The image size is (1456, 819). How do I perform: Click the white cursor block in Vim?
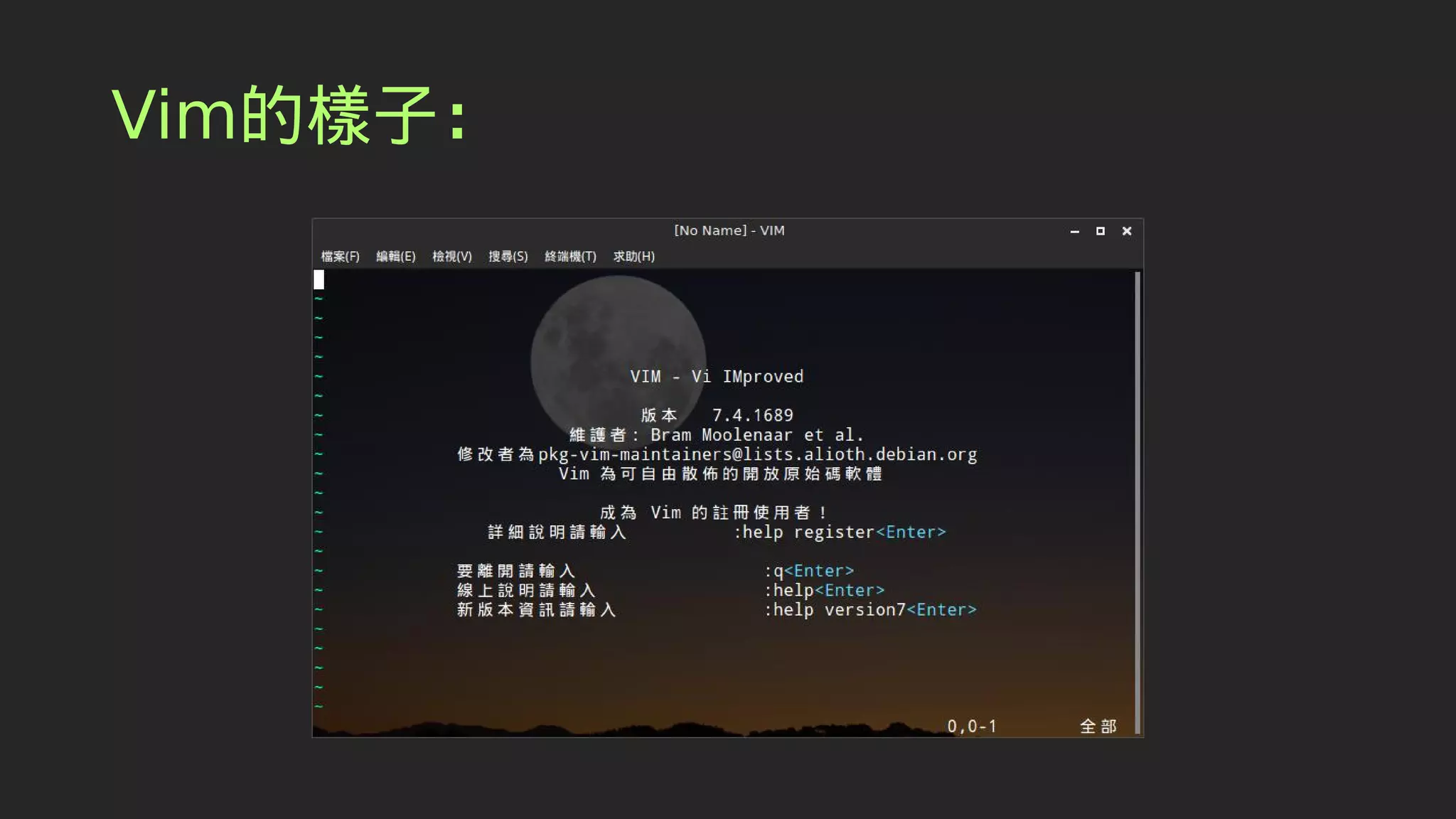(318, 279)
